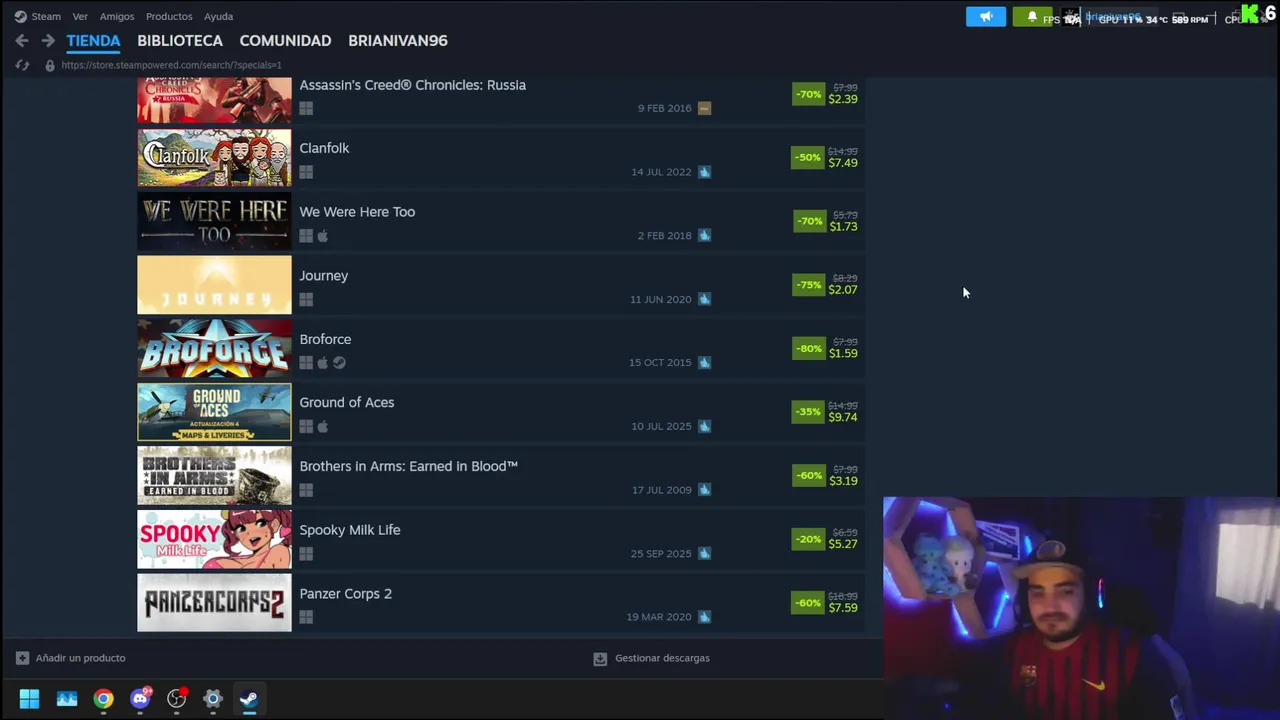
Task: Click the review icon on Ground of Aces
Action: coord(704,426)
